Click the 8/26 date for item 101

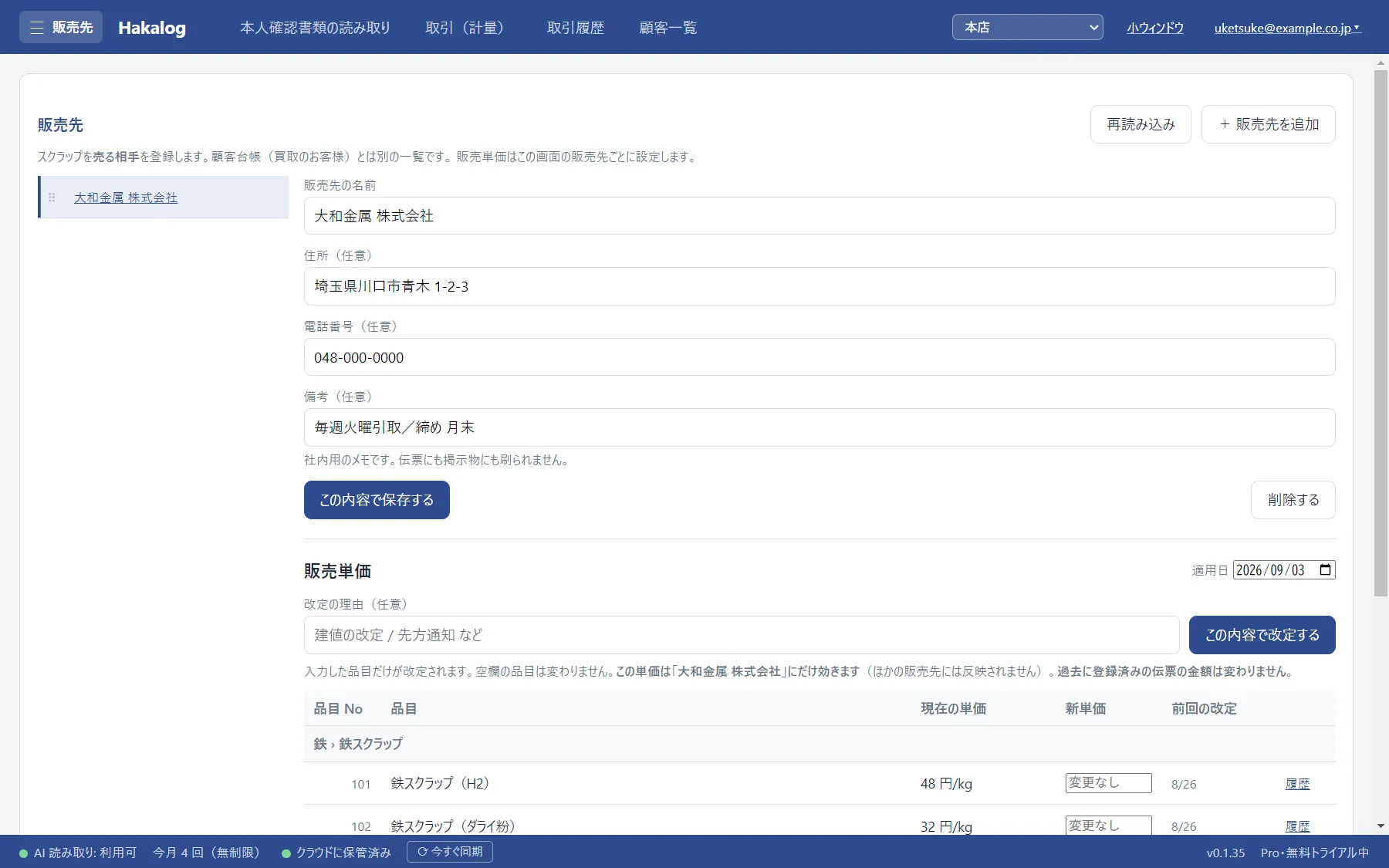pyautogui.click(x=1184, y=784)
